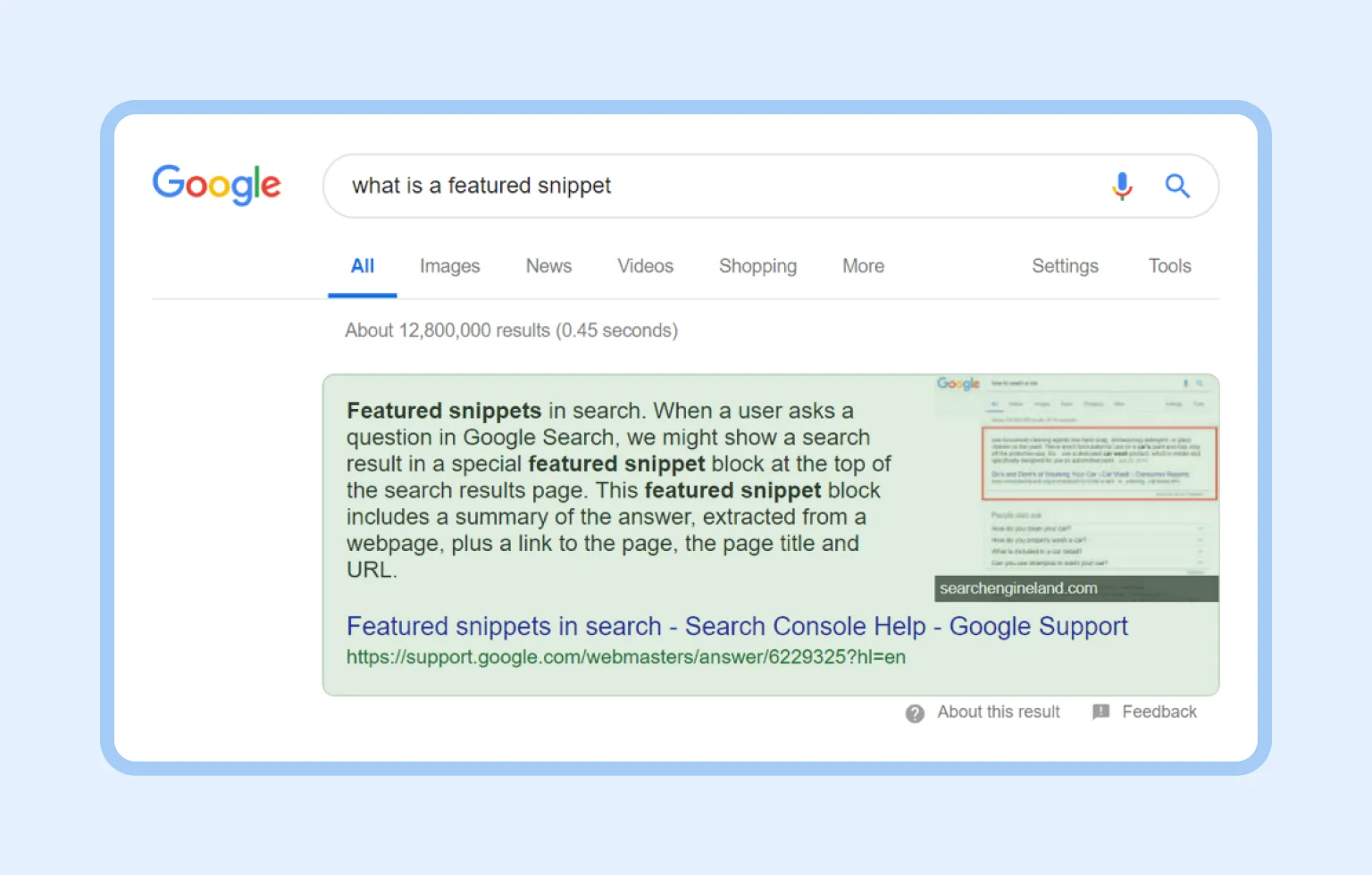Expand the More search categories menu
This screenshot has width=1372, height=875.
click(864, 266)
